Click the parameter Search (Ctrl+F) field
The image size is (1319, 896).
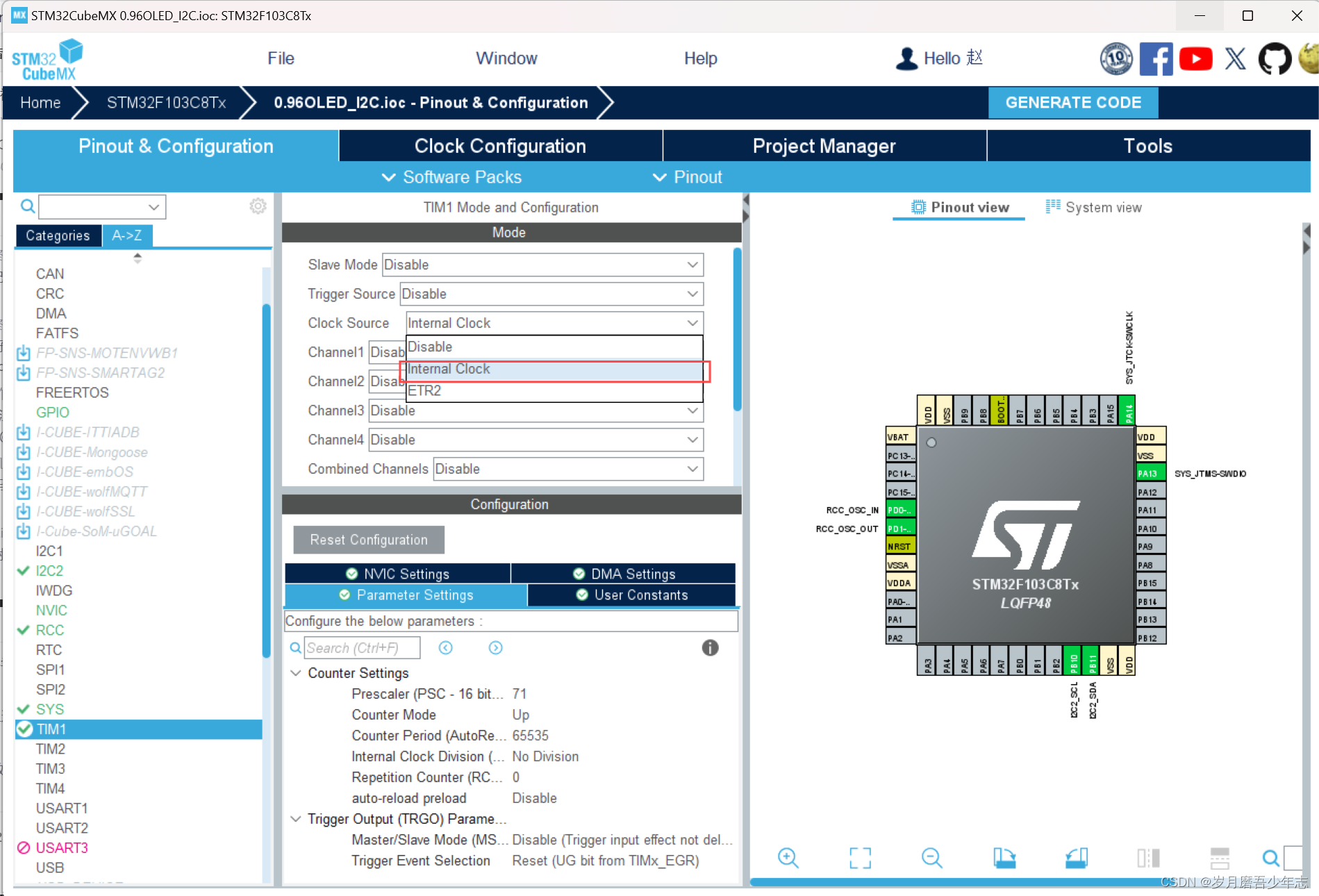362,647
